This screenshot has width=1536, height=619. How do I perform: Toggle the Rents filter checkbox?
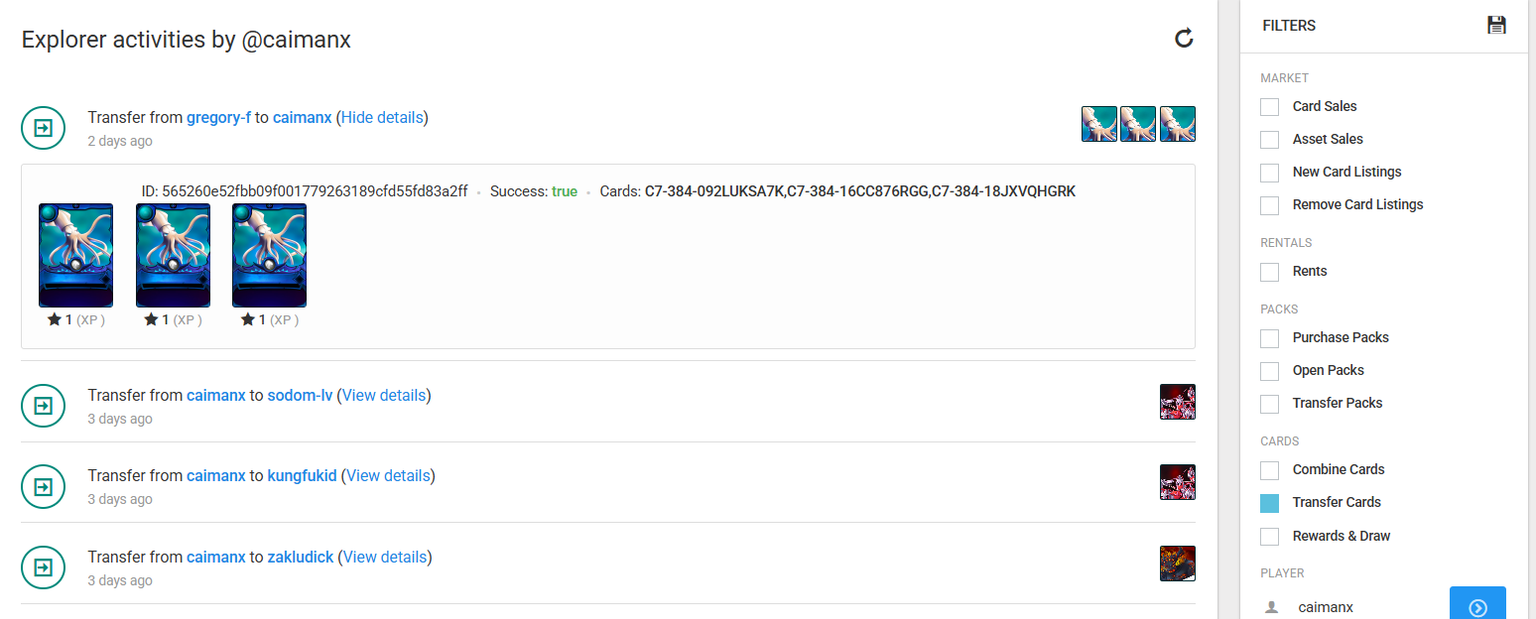[1270, 272]
